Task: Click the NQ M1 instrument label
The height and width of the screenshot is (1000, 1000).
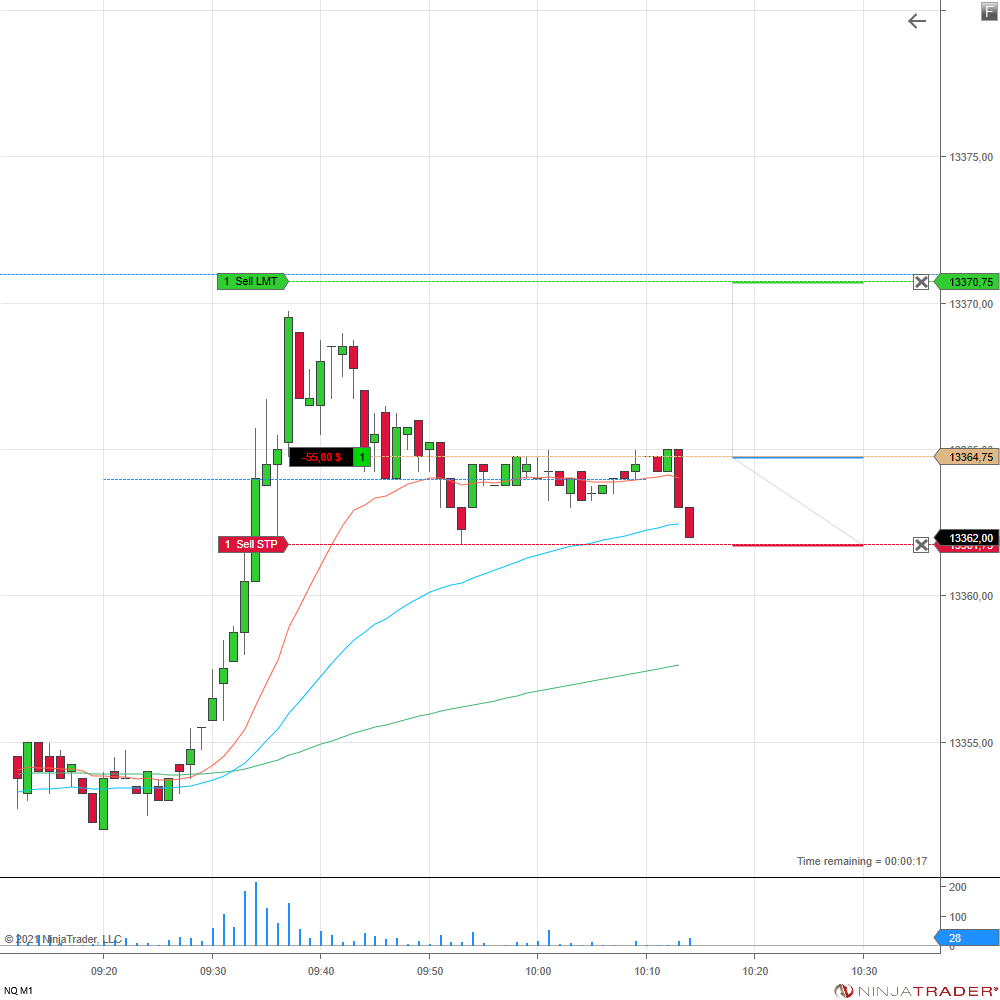Action: point(18,990)
